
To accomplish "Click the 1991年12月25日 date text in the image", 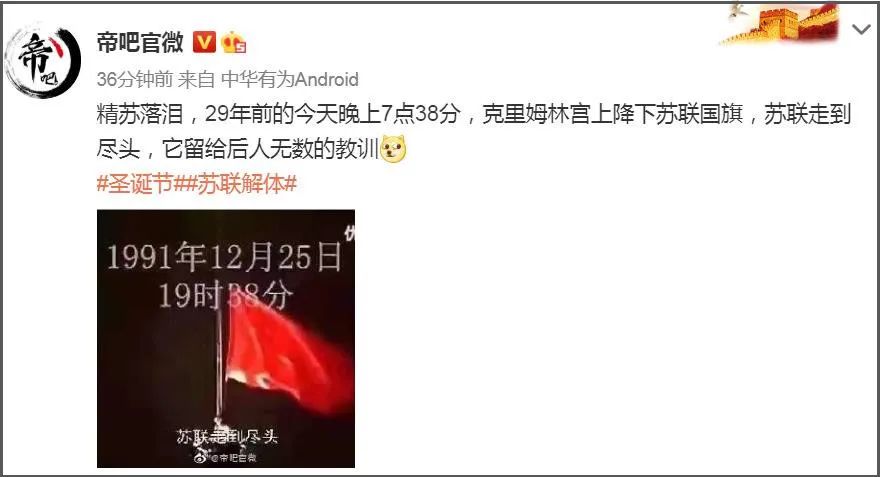I will [224, 257].
